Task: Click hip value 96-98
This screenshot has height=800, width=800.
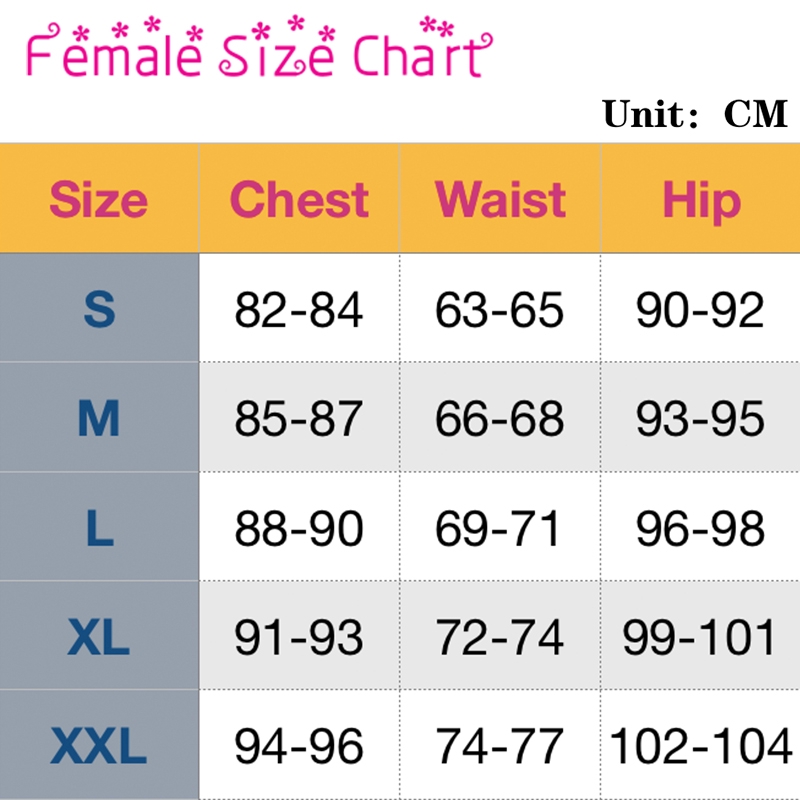Action: click(701, 528)
